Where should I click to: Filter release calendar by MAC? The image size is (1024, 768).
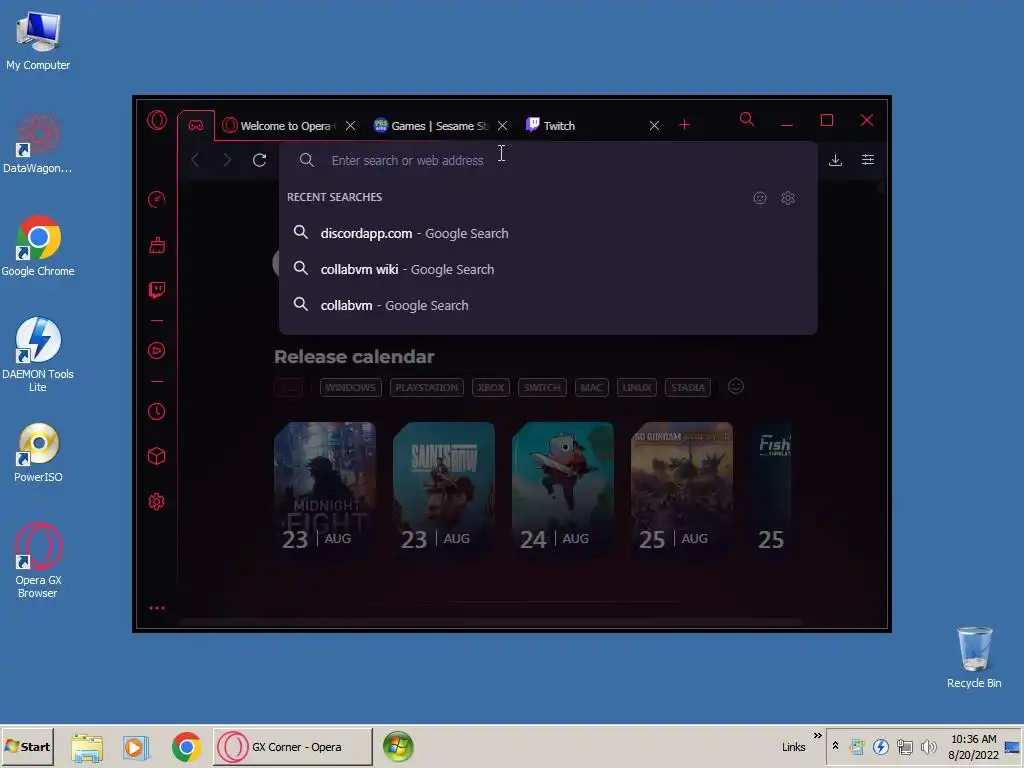tap(592, 387)
